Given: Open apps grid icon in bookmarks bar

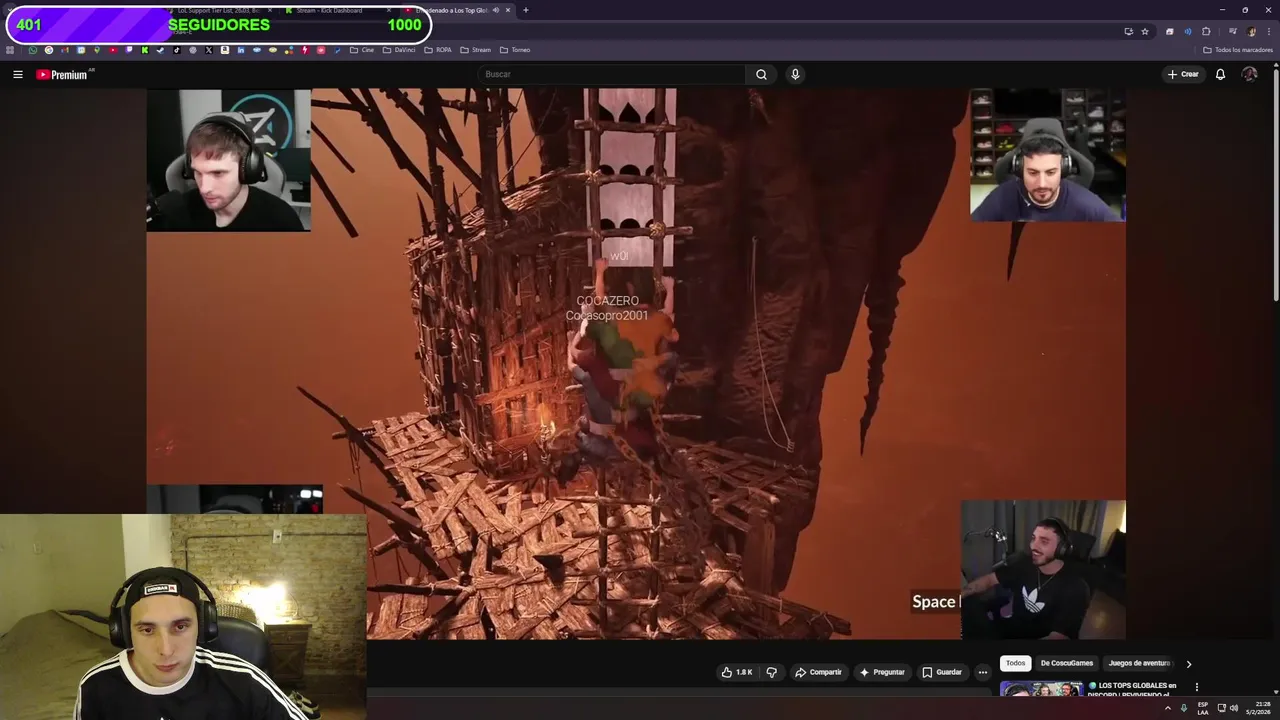Looking at the screenshot, I should (9, 50).
